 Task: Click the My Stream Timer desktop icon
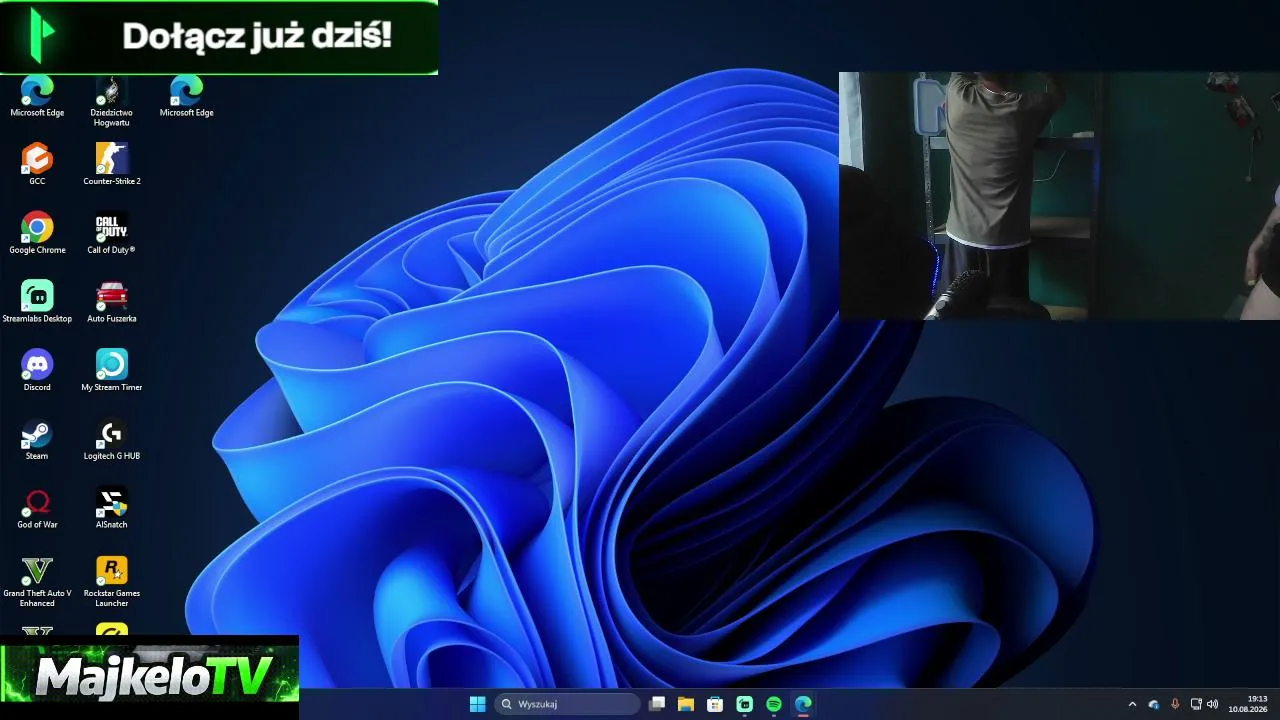click(112, 371)
